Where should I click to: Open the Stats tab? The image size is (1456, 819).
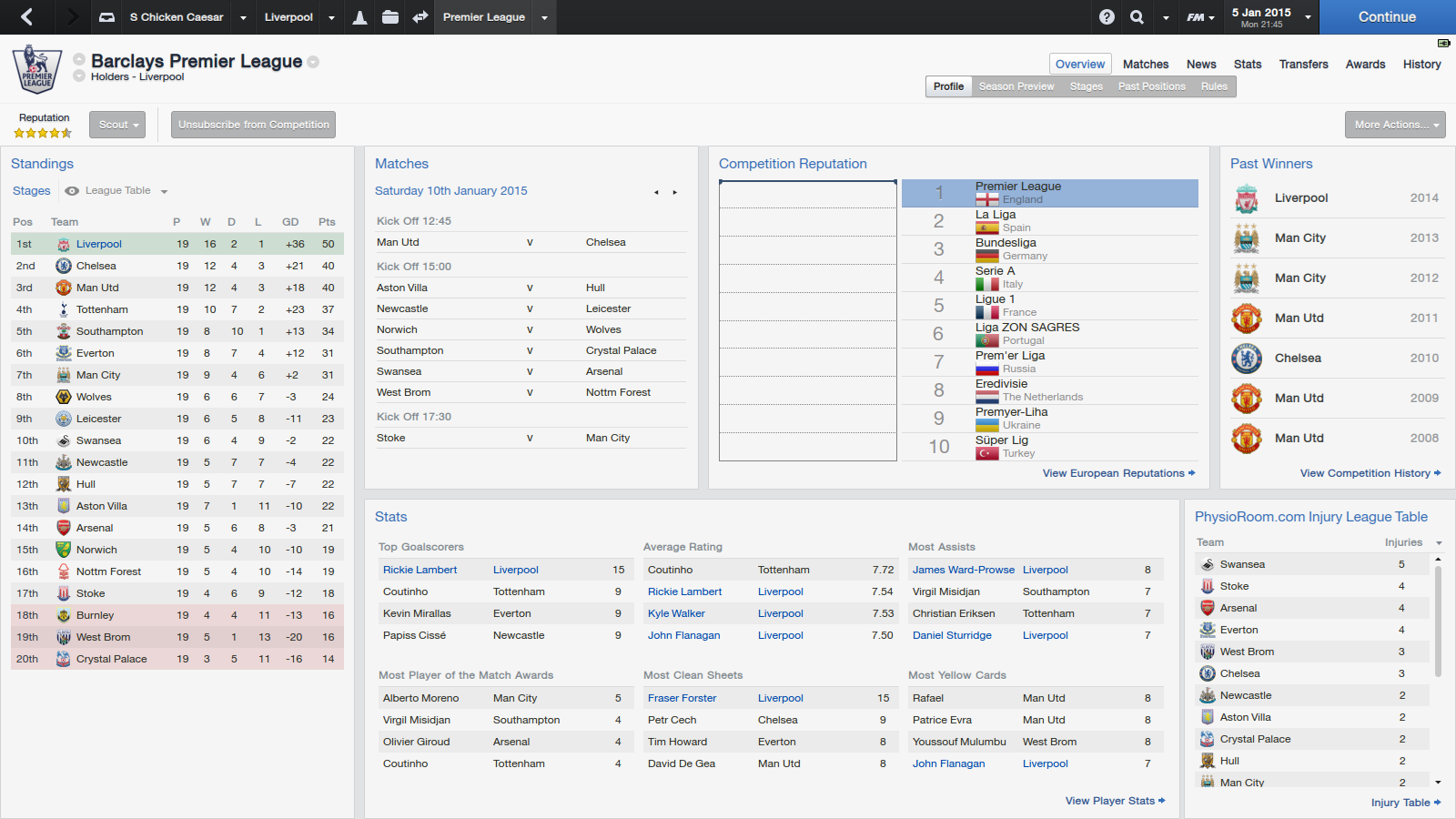pos(1248,65)
